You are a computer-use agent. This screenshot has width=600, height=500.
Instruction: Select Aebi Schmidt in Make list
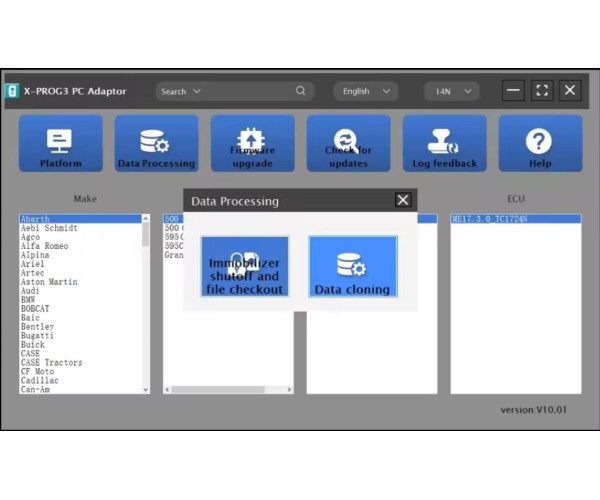(80, 228)
